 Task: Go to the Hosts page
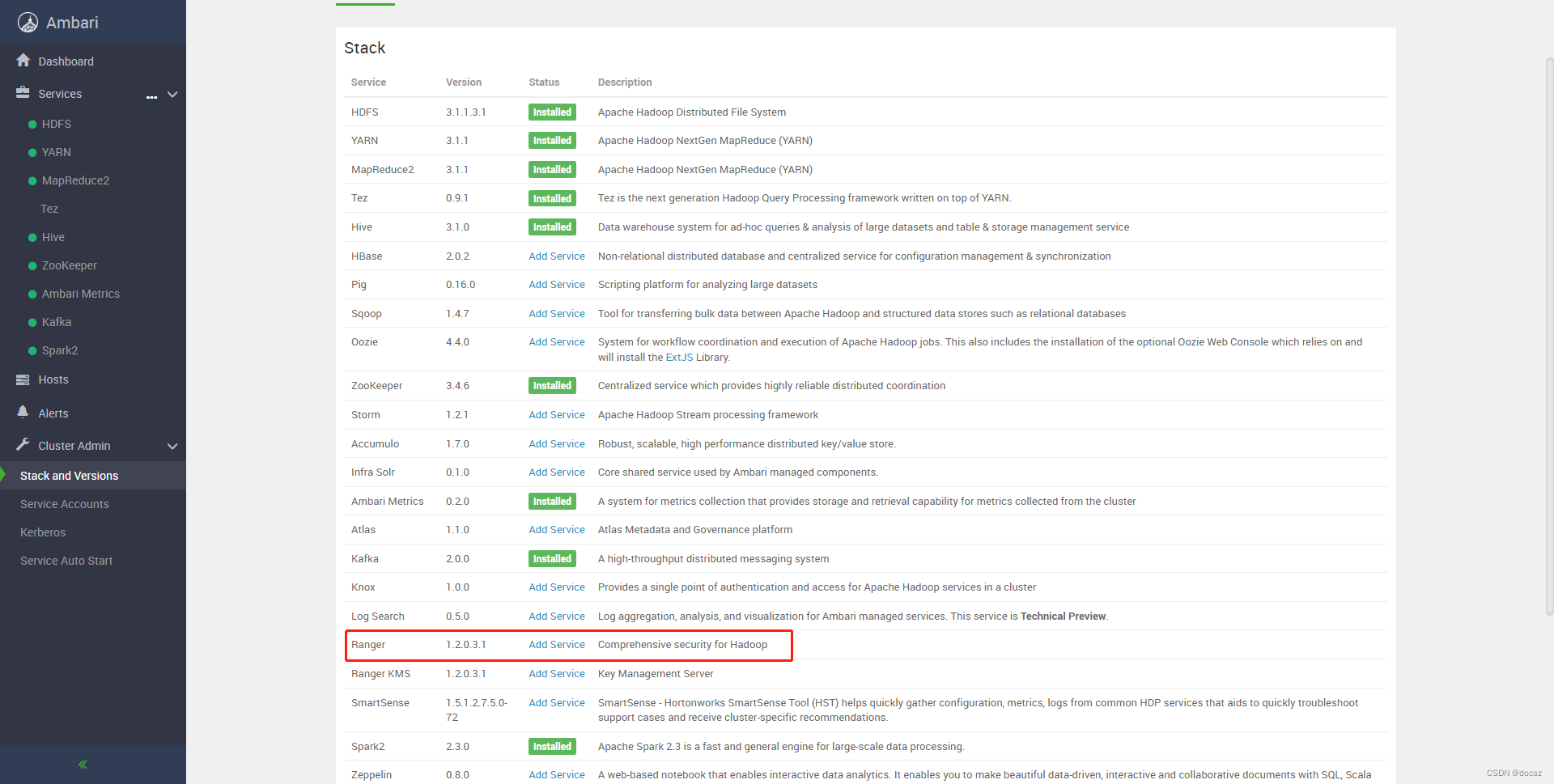[x=53, y=379]
